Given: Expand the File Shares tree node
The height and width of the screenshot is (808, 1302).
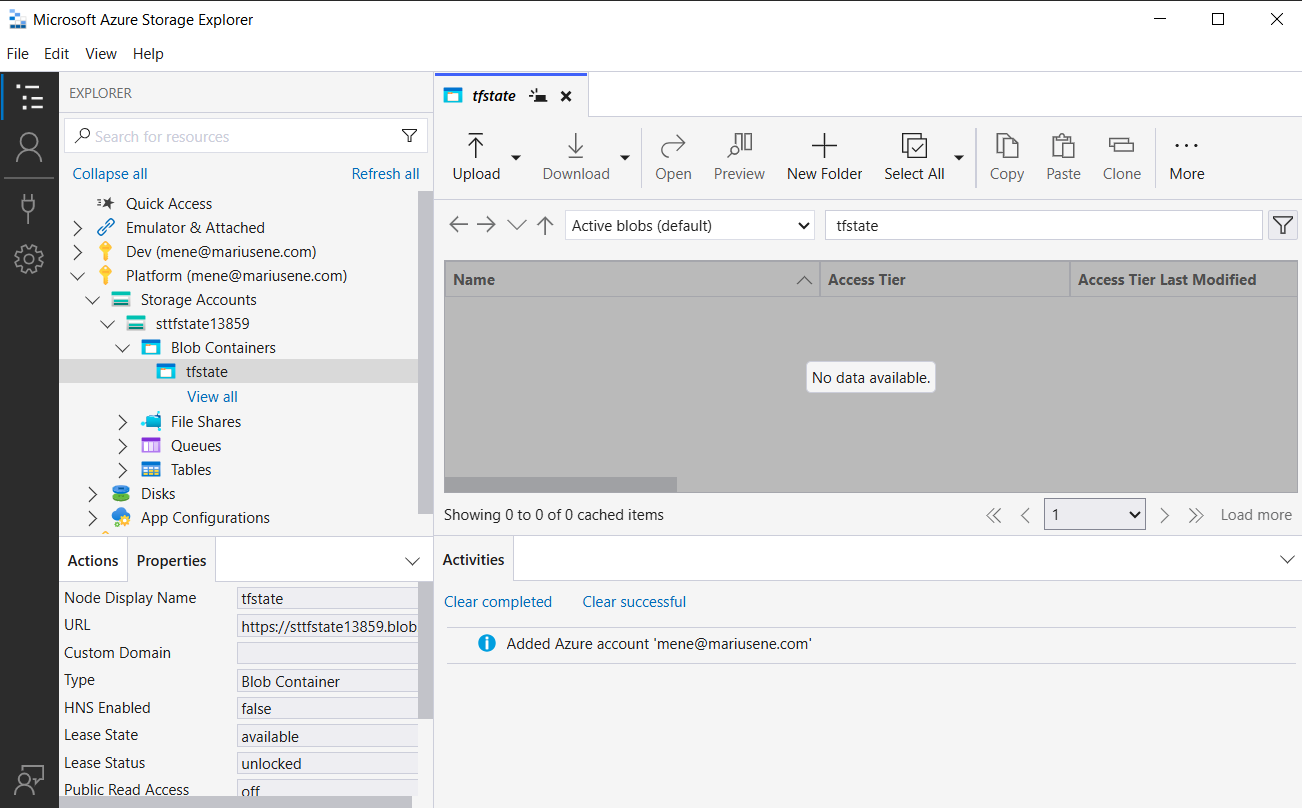Looking at the screenshot, I should coord(123,422).
